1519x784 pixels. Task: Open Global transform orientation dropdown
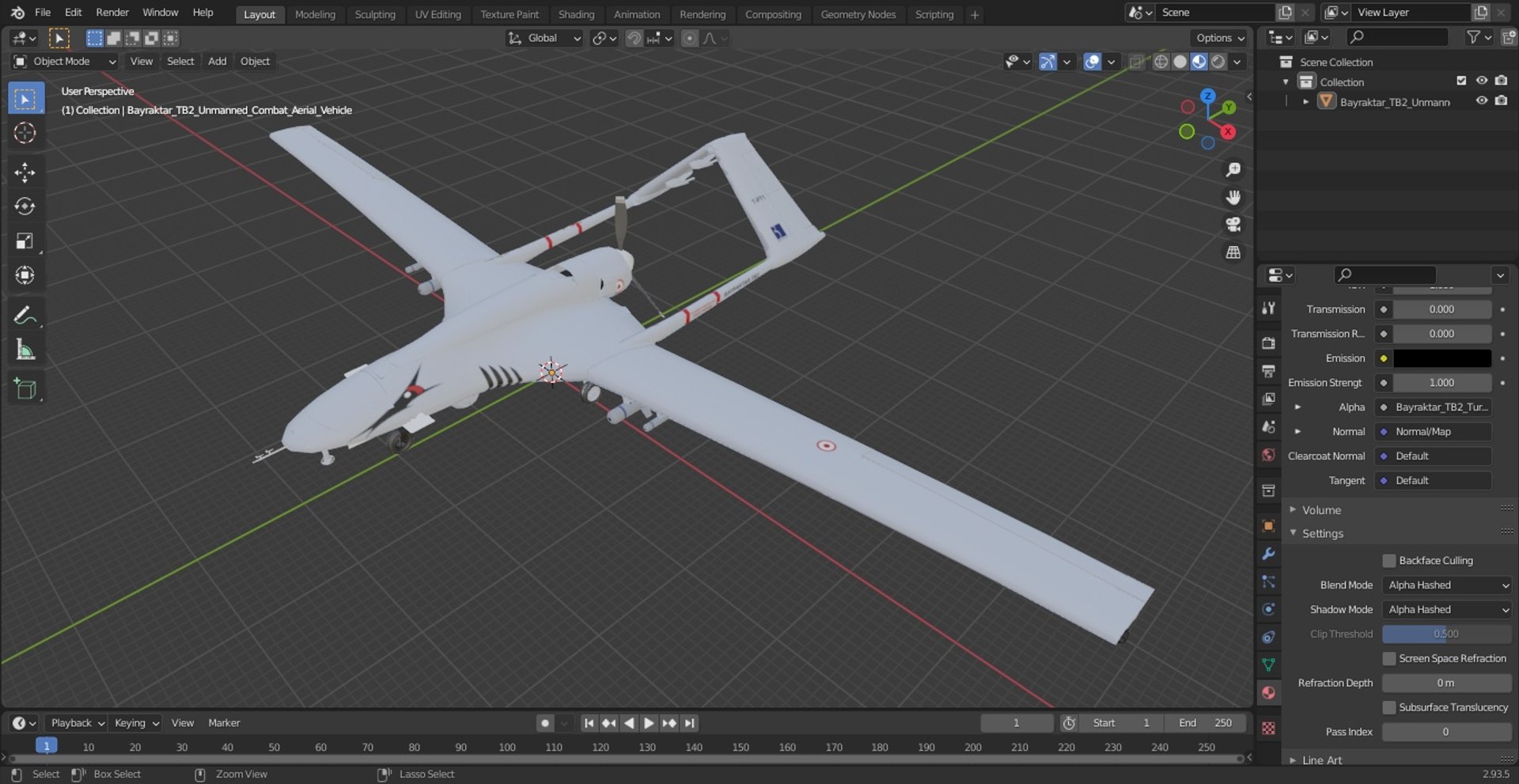[544, 38]
